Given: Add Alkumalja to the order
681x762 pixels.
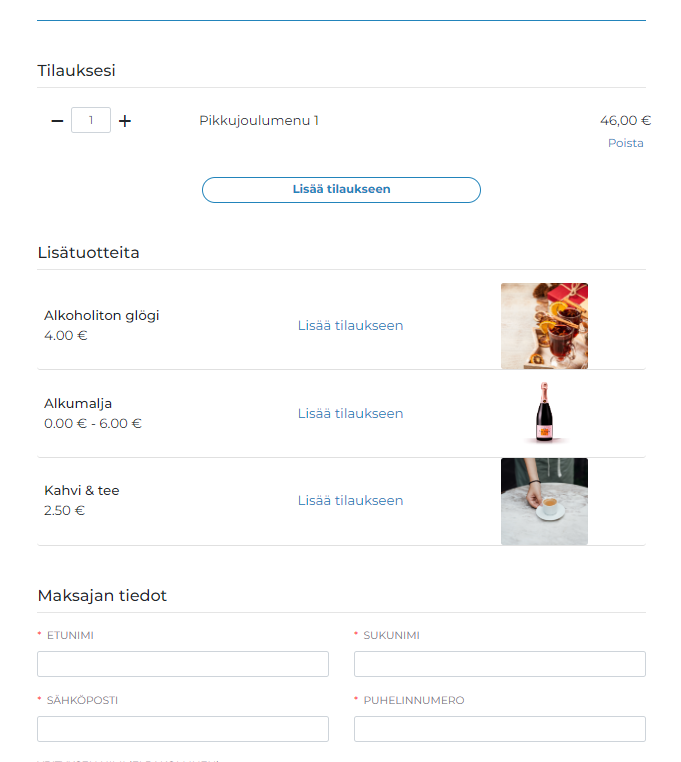Looking at the screenshot, I should (350, 414).
